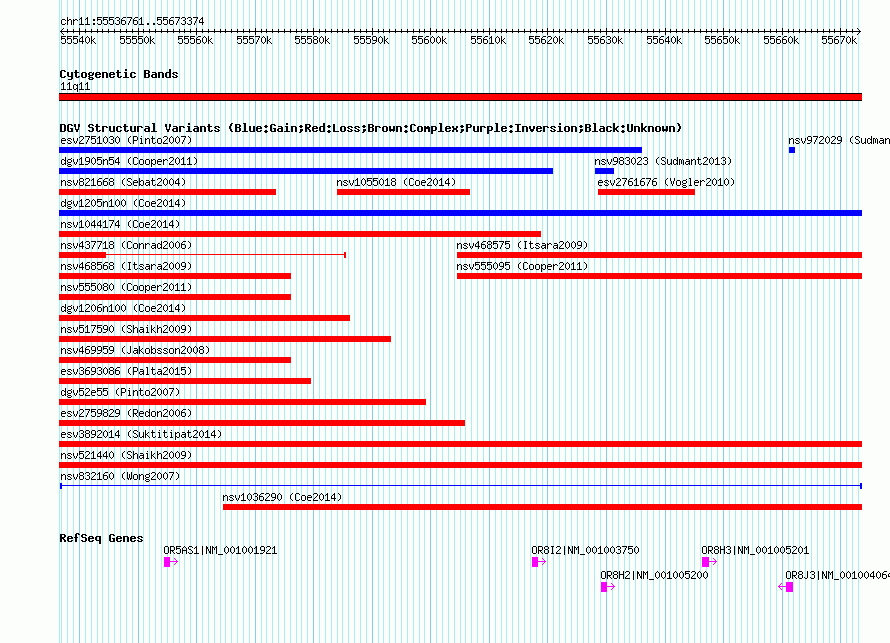890x643 pixels.
Task: Click nsv469959 (Jakobsson2008) label
Action: (135, 350)
